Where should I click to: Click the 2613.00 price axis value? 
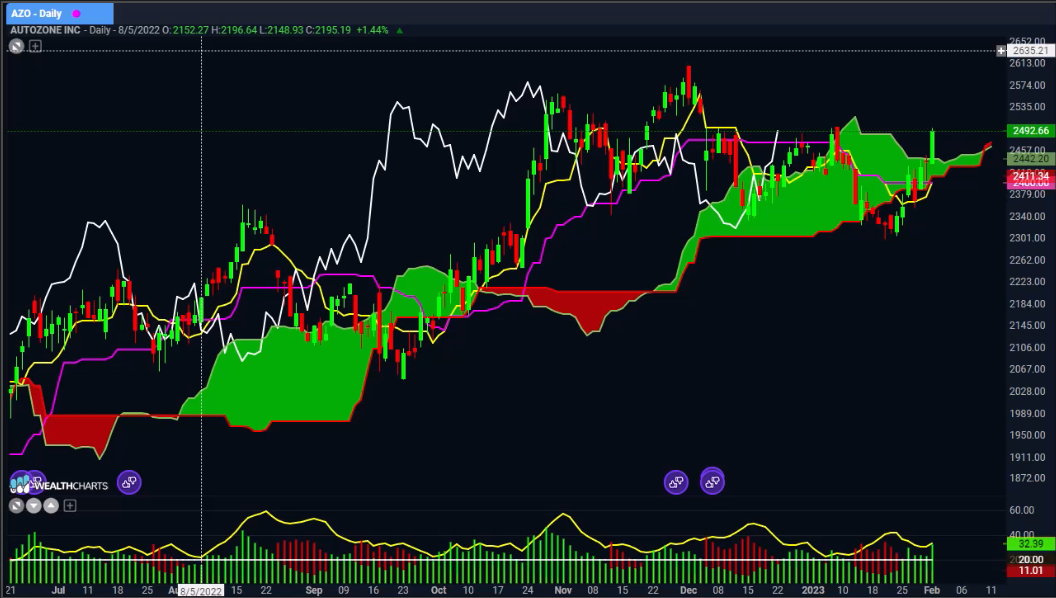[1027, 63]
